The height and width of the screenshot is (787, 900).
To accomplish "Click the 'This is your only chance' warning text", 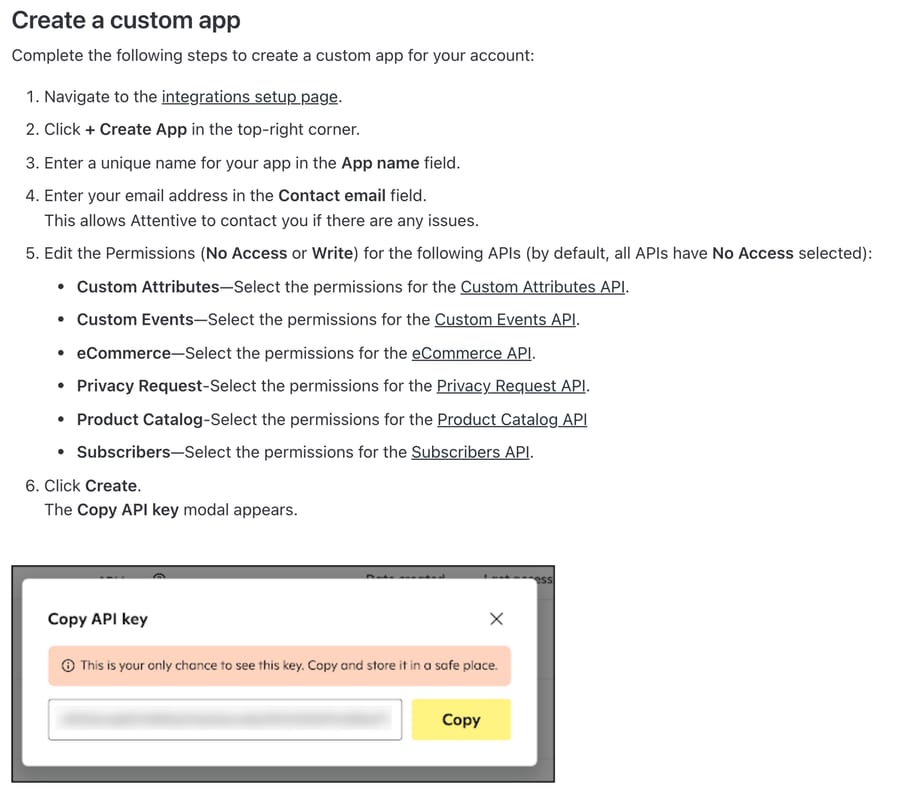I will coord(289,665).
